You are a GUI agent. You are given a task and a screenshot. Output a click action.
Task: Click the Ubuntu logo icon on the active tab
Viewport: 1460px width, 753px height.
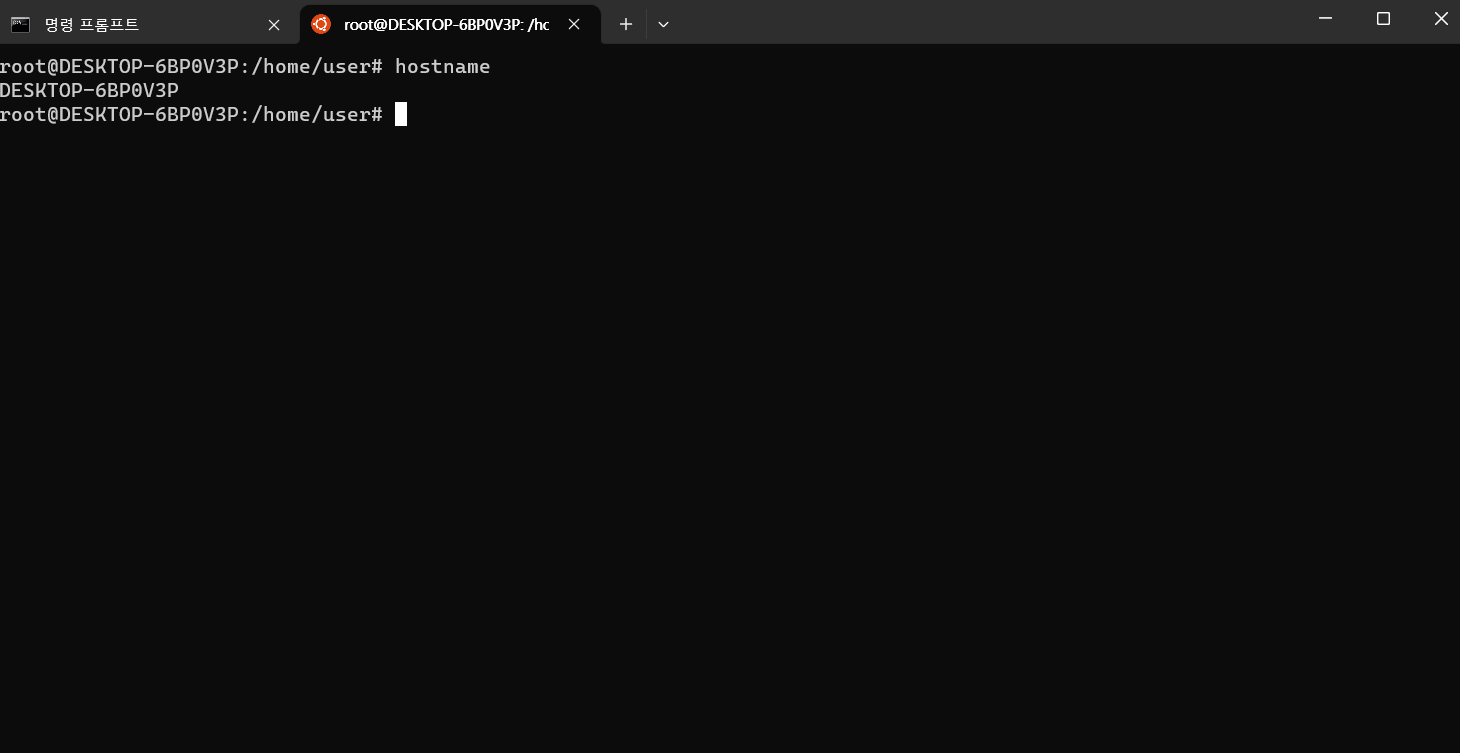tap(321, 24)
